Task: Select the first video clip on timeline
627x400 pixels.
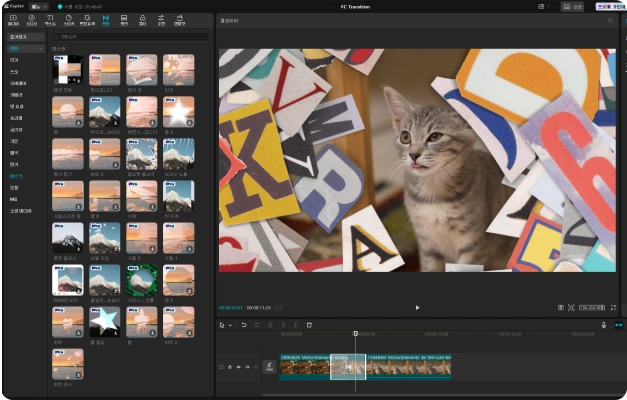Action: [x=305, y=367]
